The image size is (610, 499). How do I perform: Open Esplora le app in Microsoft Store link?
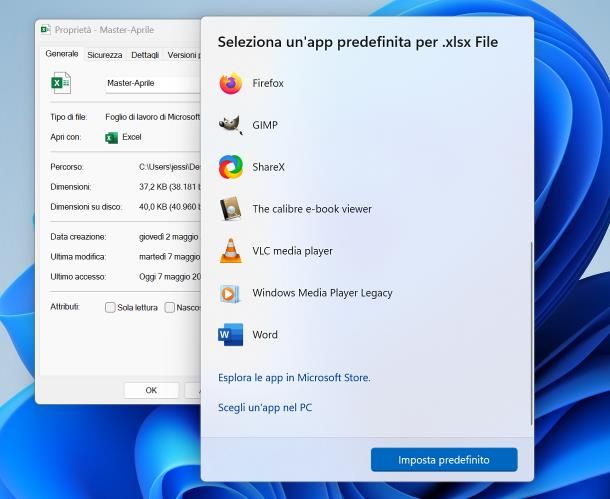click(x=294, y=378)
